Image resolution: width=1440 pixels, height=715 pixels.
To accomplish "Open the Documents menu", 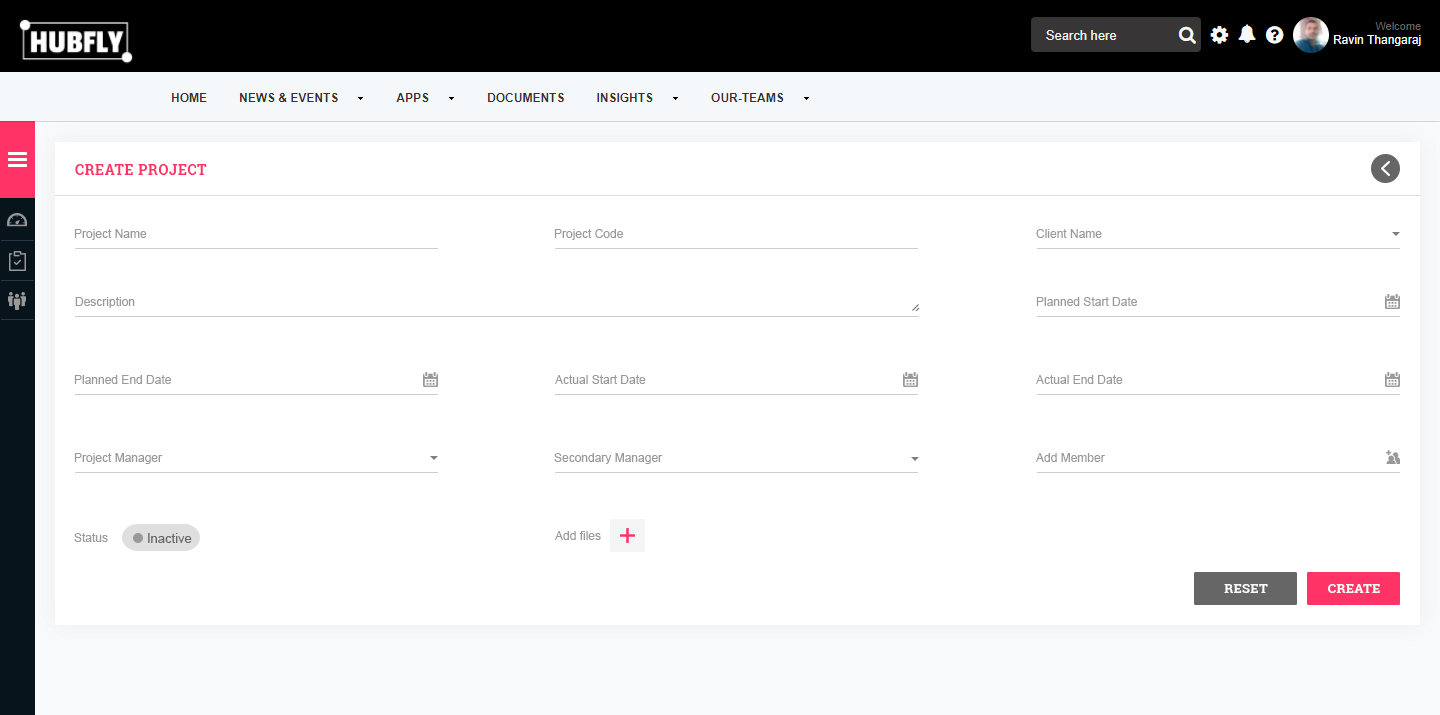I will 526,98.
